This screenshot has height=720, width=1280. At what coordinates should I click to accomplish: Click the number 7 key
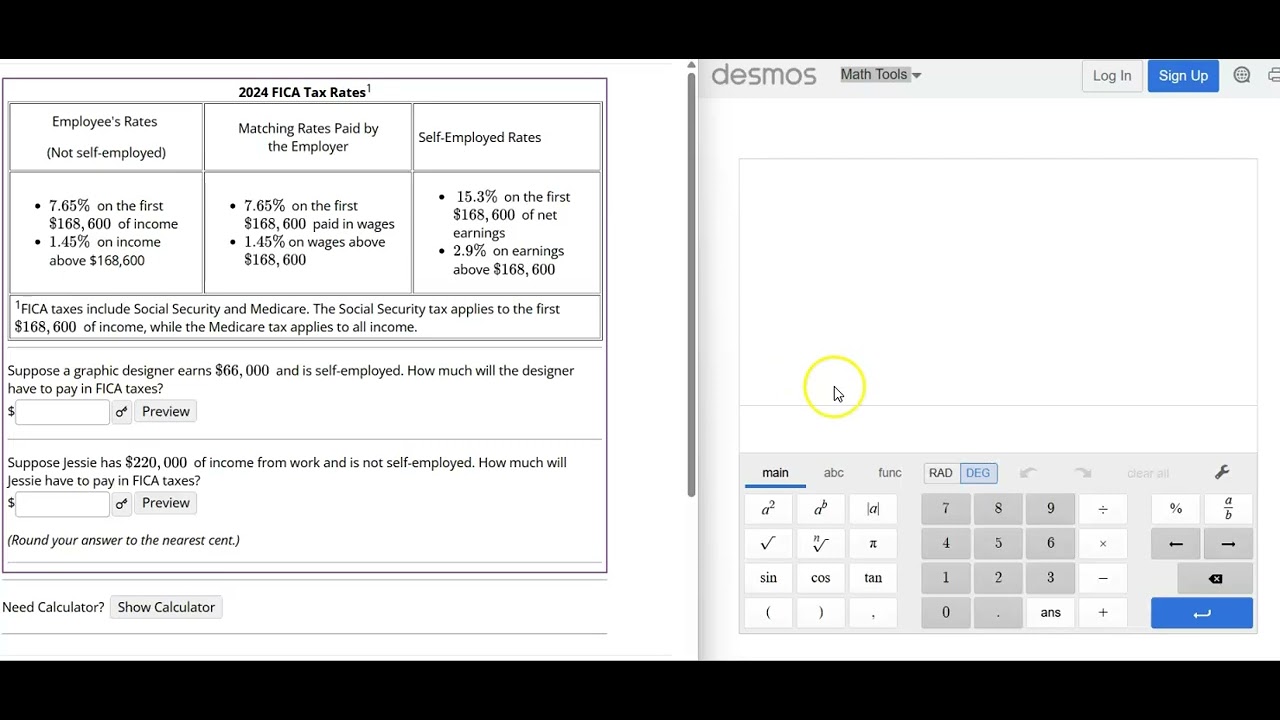pyautogui.click(x=945, y=509)
